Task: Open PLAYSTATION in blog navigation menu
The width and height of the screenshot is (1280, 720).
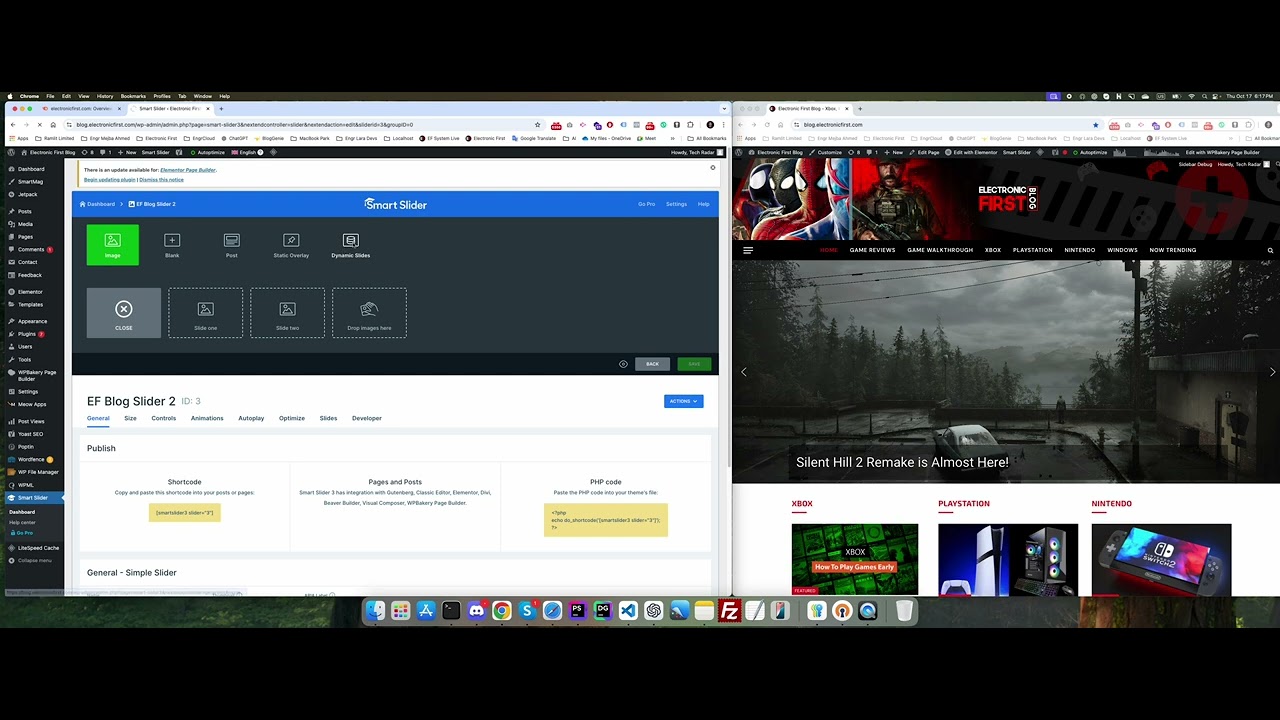Action: click(1032, 250)
